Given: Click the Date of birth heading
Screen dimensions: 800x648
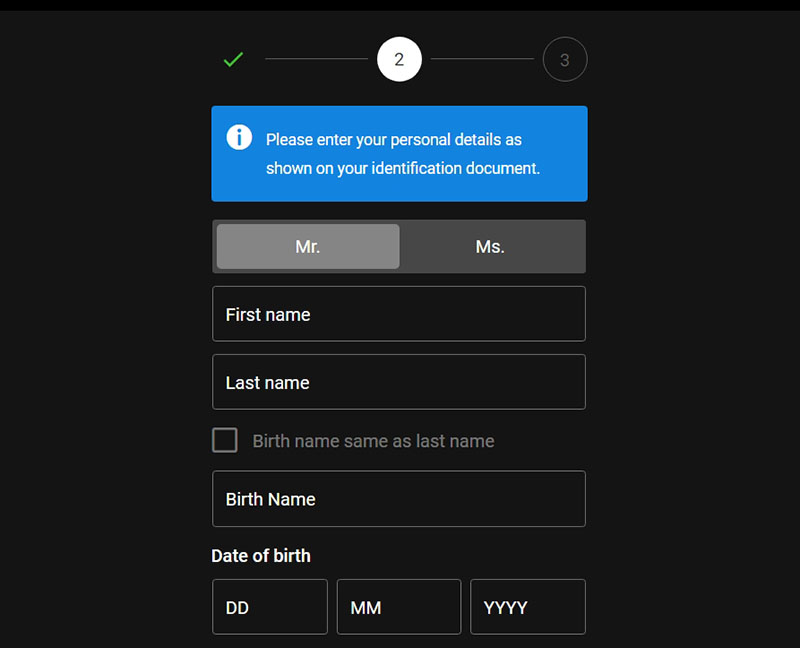Looking at the screenshot, I should 261,556.
